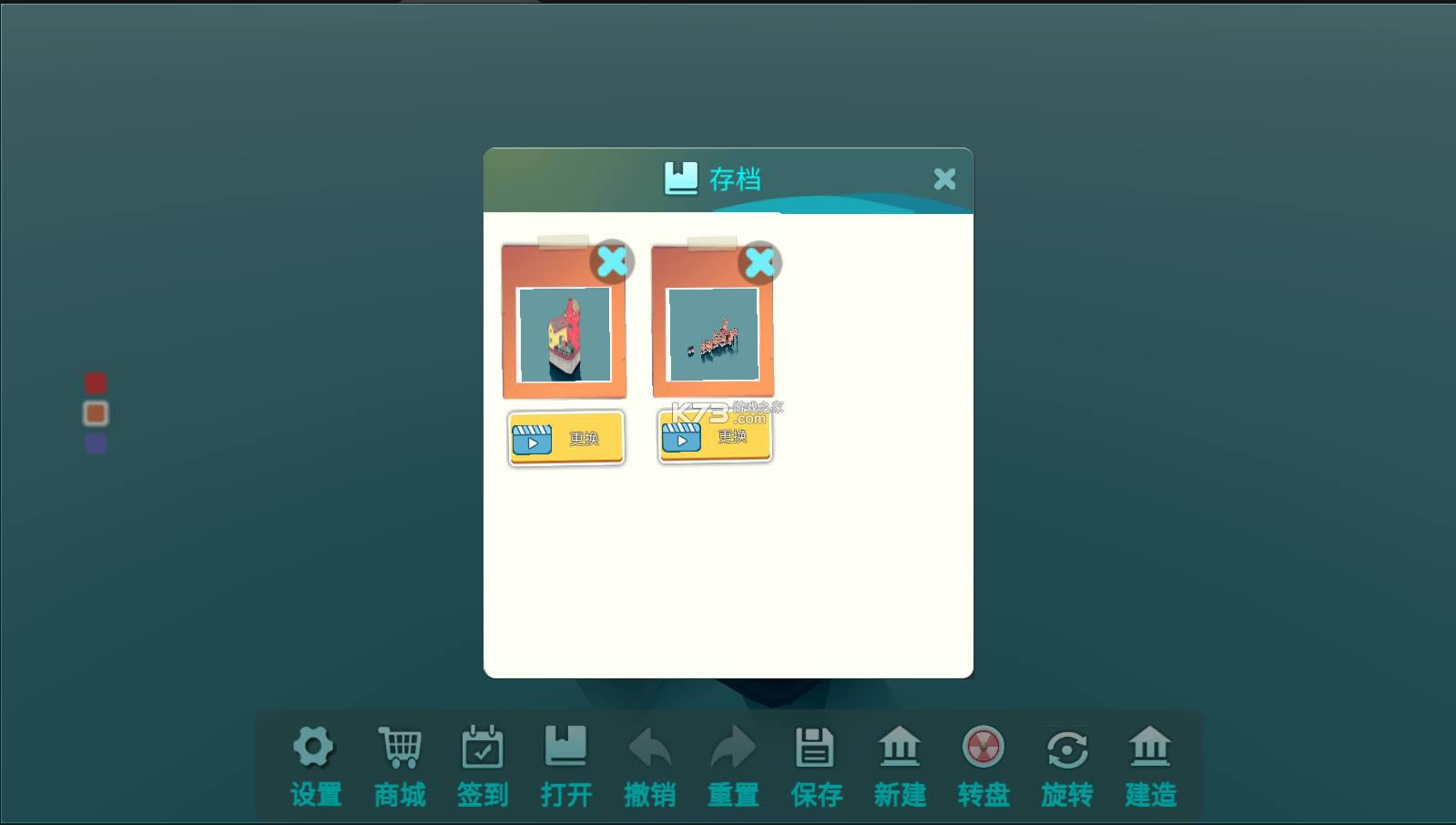Image resolution: width=1456 pixels, height=825 pixels.
Task: Select the orange color swatch
Action: pyautogui.click(x=96, y=413)
